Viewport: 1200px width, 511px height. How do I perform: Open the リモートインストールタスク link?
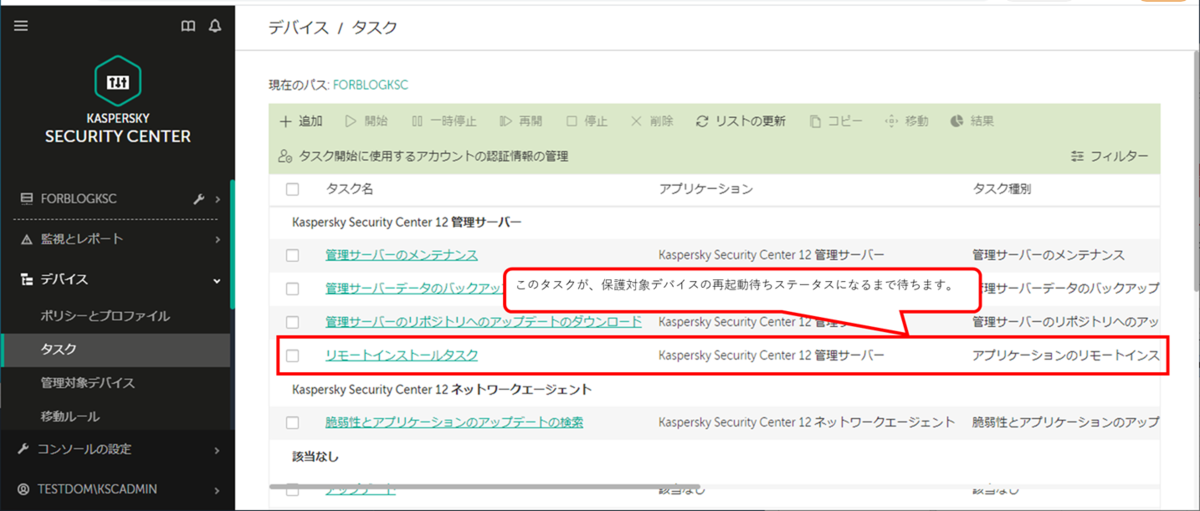[401, 355]
